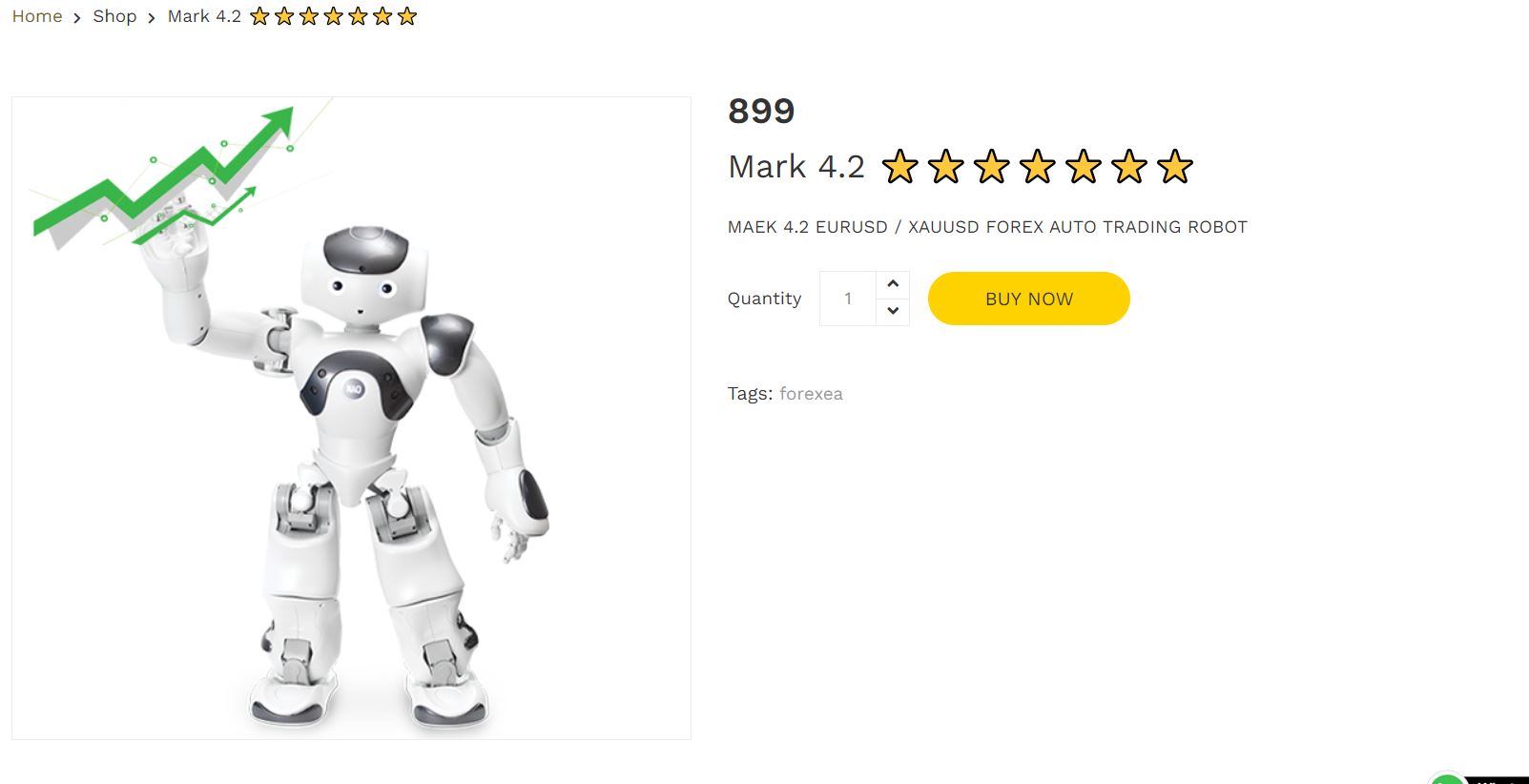Click the chevron separator after Shop
Image resolution: width=1529 pixels, height=784 pixels.
pyautogui.click(x=150, y=17)
